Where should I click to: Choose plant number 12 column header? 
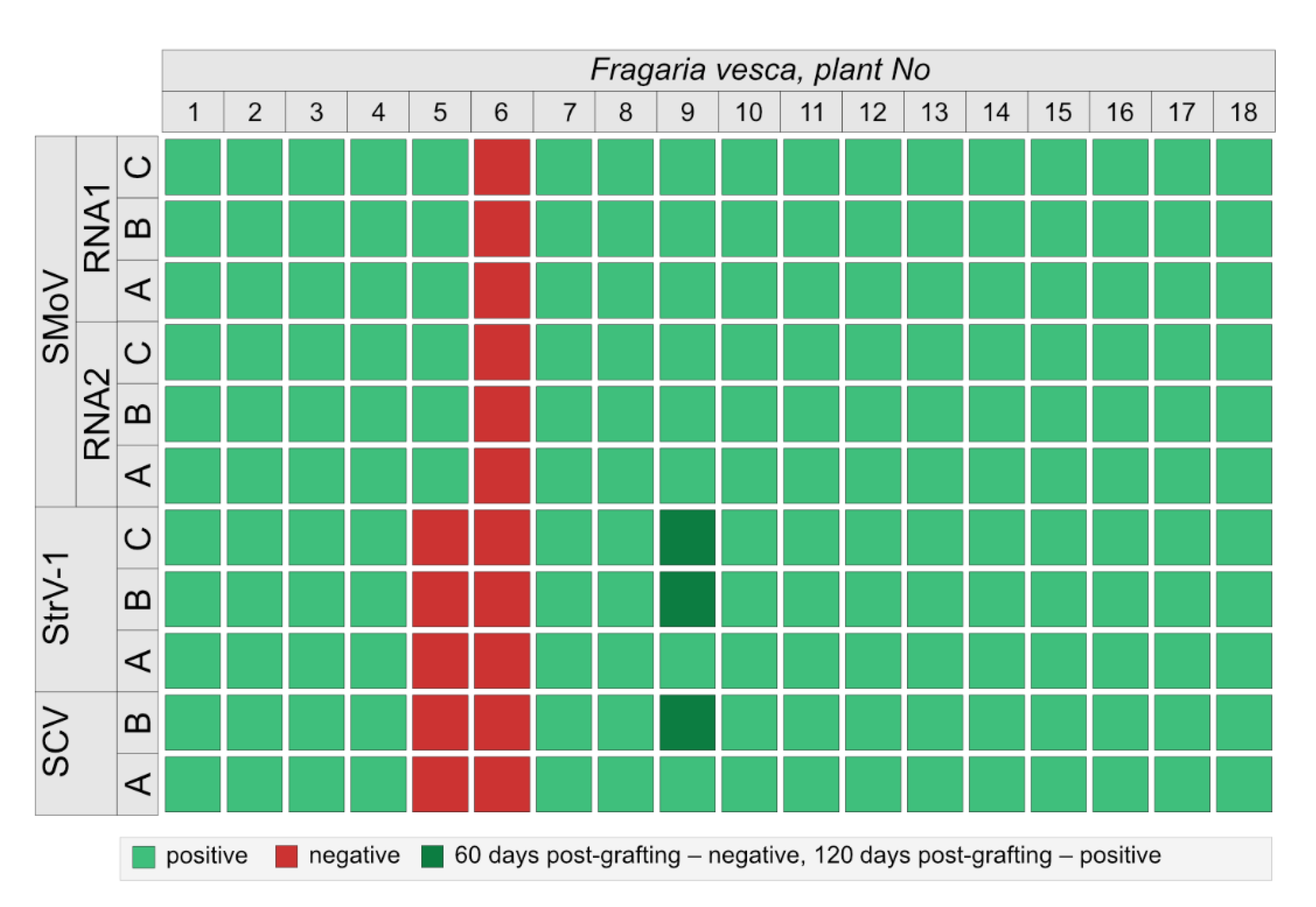click(872, 112)
